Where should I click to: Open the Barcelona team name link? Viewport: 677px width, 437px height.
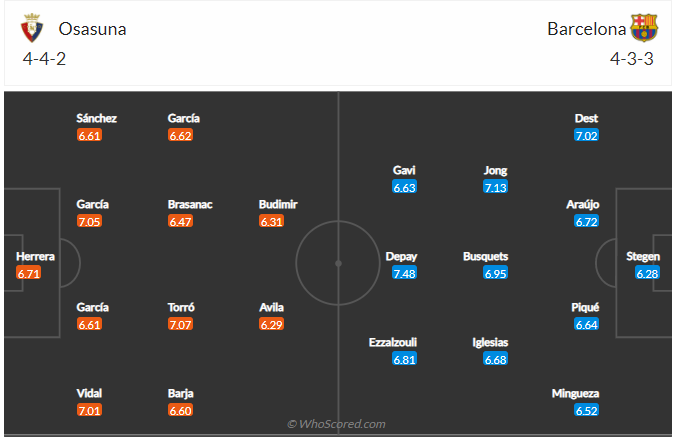pyautogui.click(x=585, y=29)
